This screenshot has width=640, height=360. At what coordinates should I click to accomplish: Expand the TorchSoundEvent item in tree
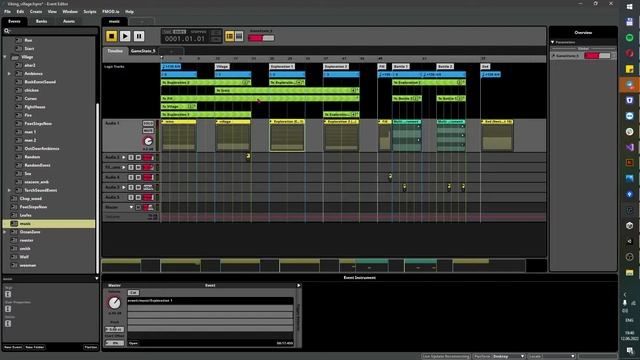click(9, 190)
